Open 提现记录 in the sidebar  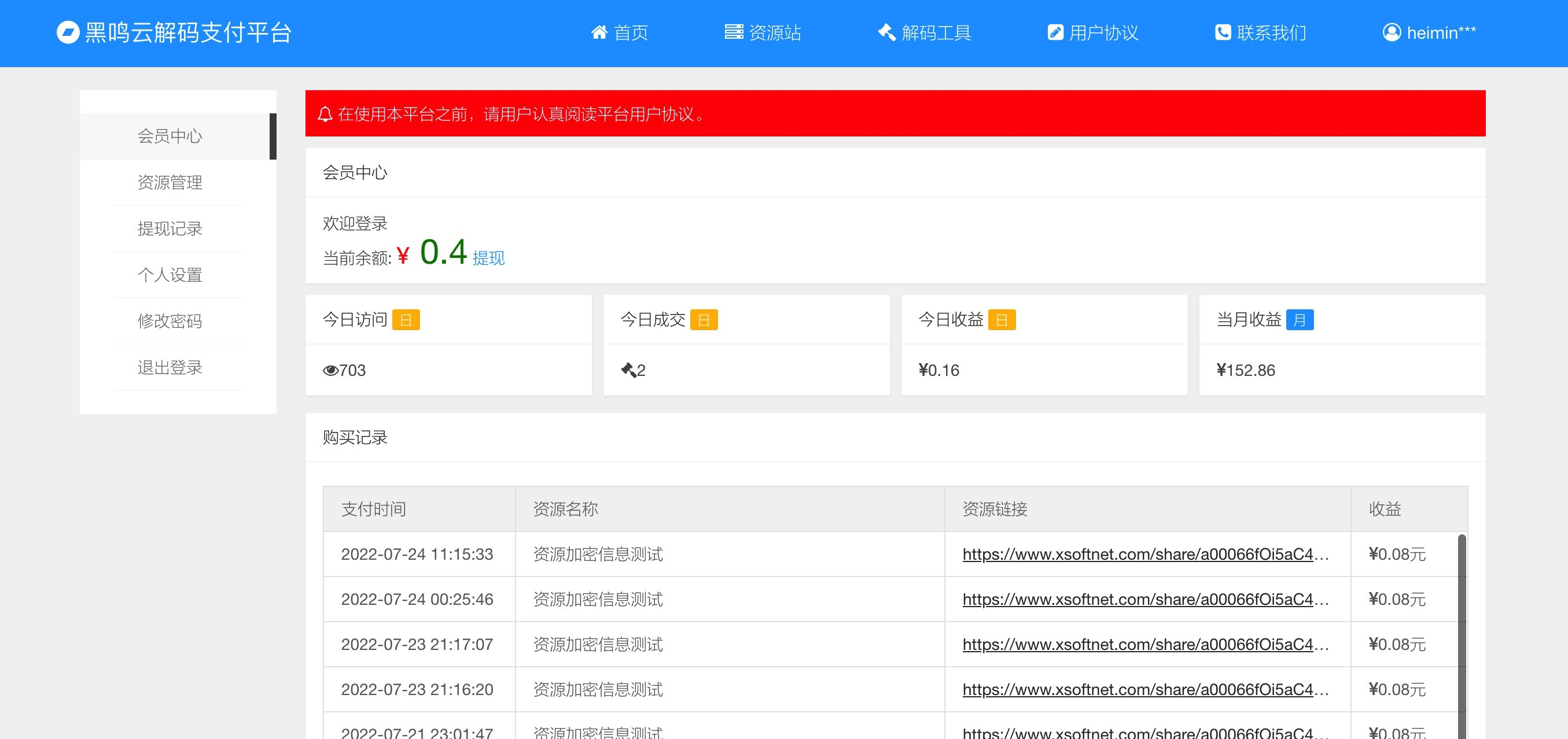tap(170, 228)
